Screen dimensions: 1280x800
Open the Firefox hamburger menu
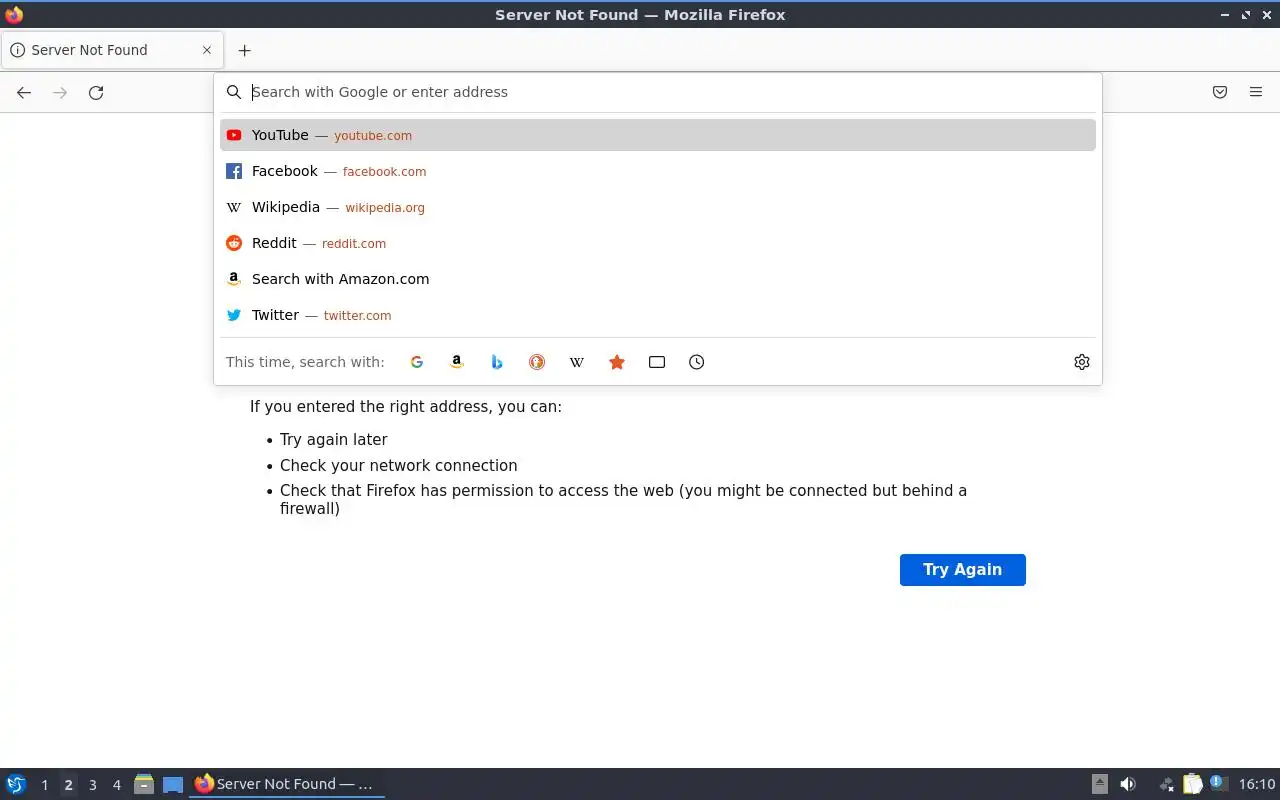tap(1256, 92)
